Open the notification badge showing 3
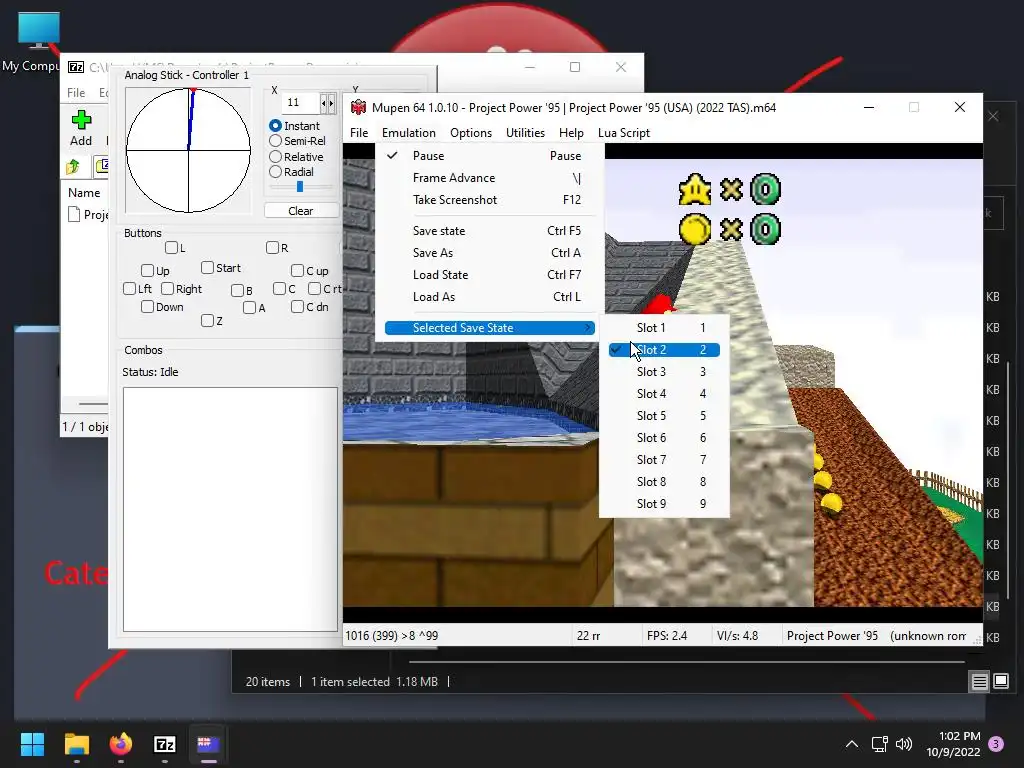Image resolution: width=1024 pixels, height=768 pixels. [996, 744]
